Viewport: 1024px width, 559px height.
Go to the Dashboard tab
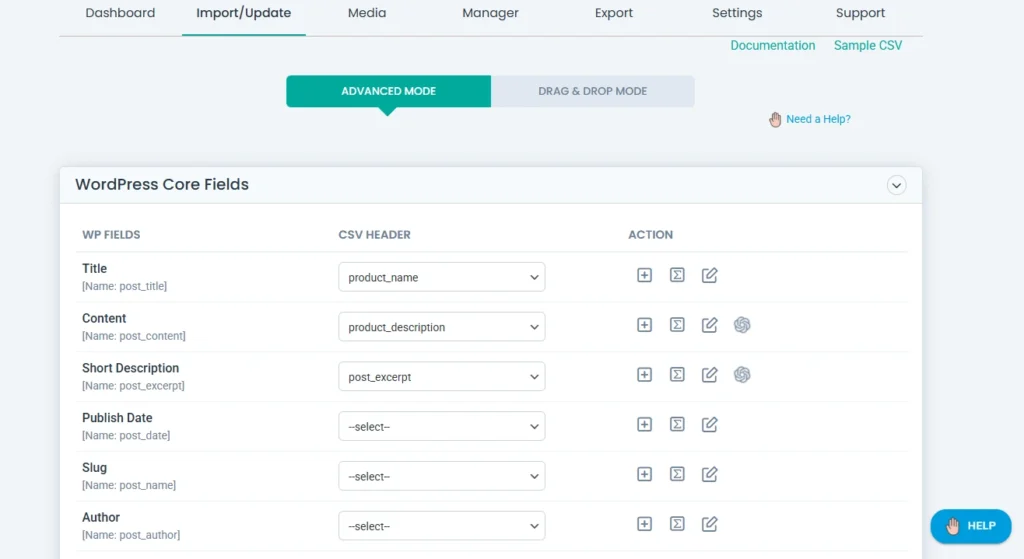[120, 13]
